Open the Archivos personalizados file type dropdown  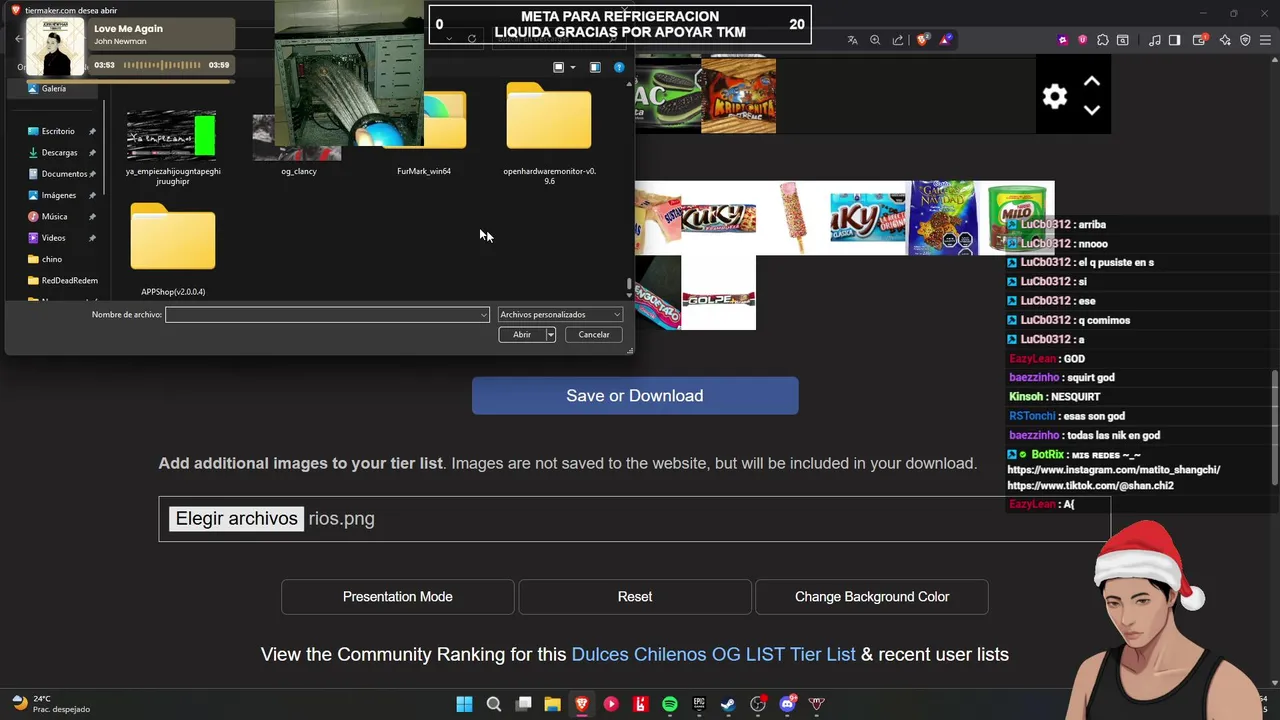[560, 315]
